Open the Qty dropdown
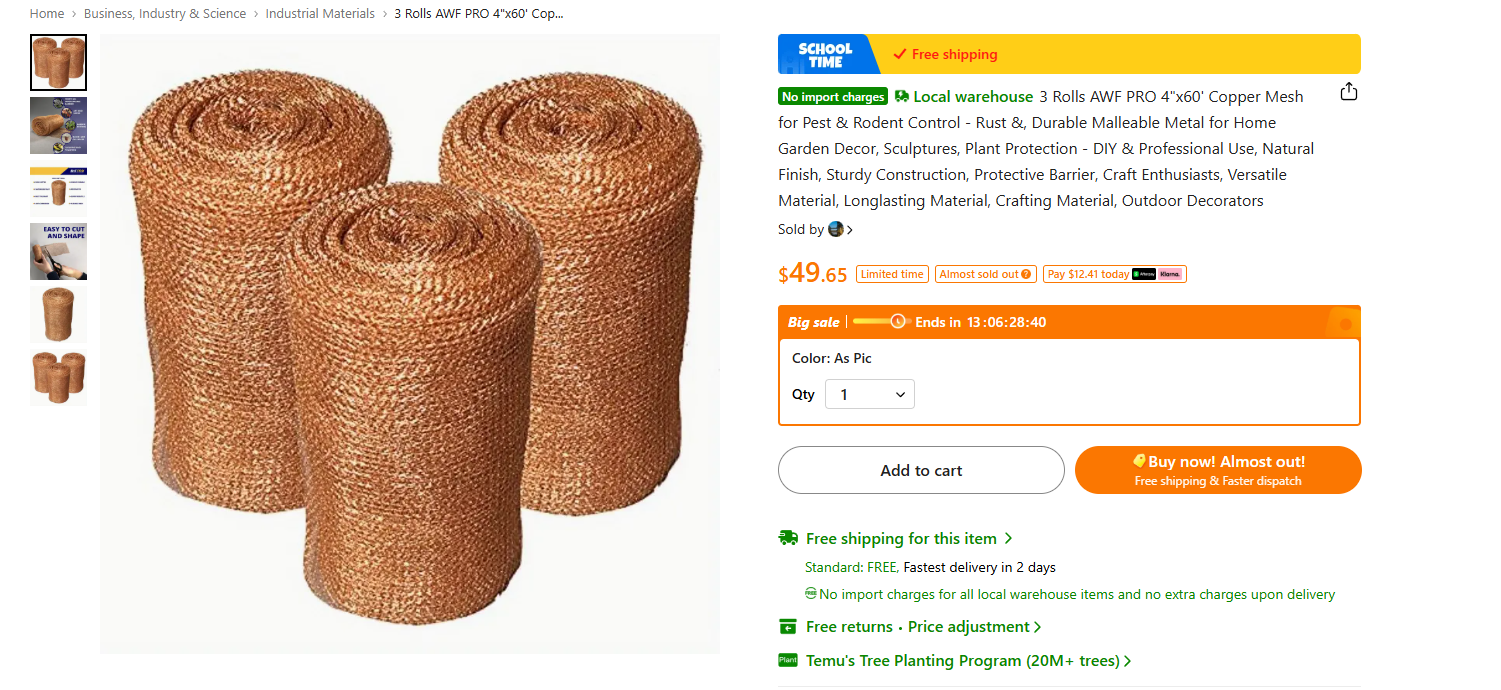 tap(869, 395)
